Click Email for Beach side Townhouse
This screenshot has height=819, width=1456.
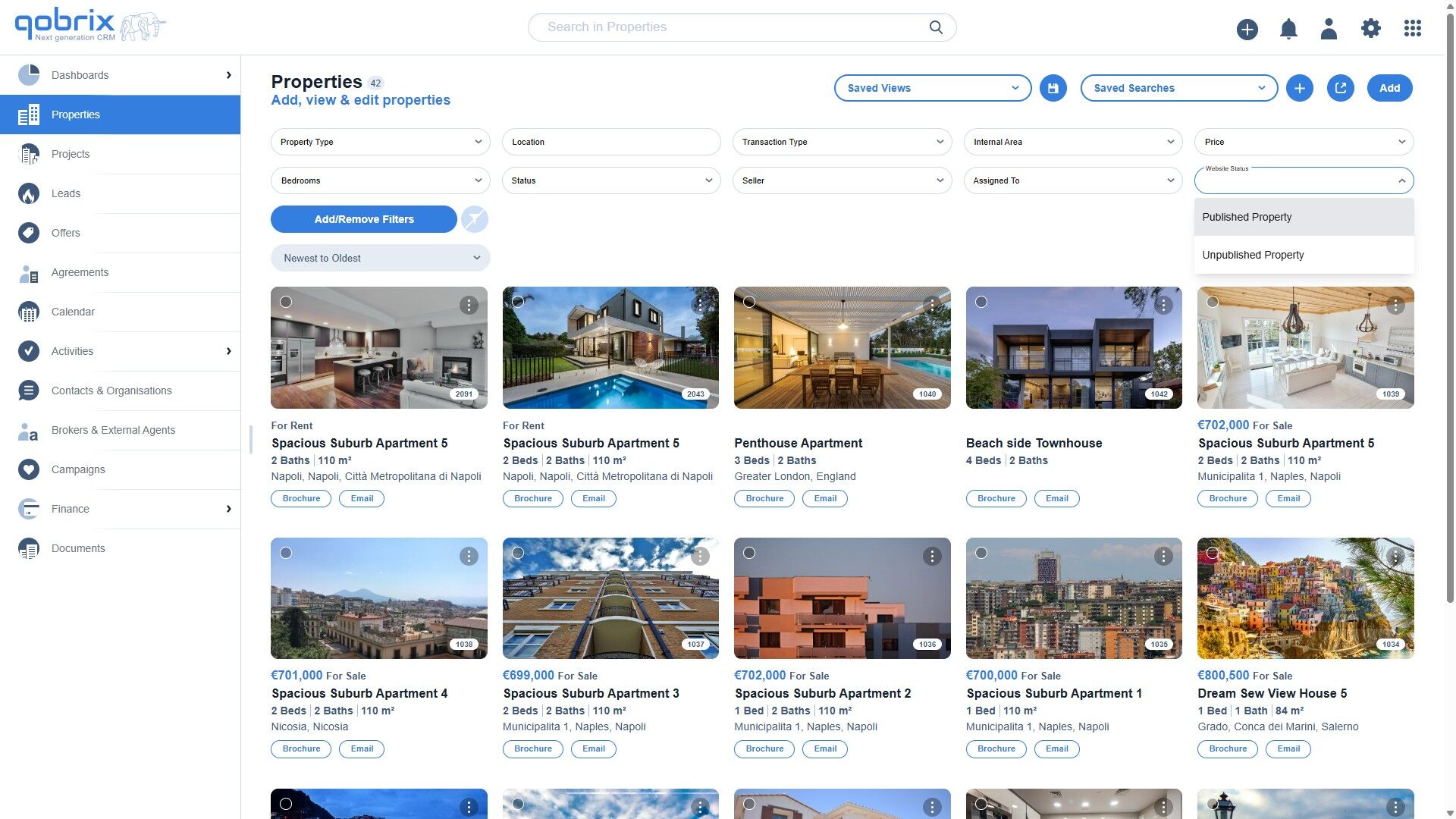click(1056, 498)
